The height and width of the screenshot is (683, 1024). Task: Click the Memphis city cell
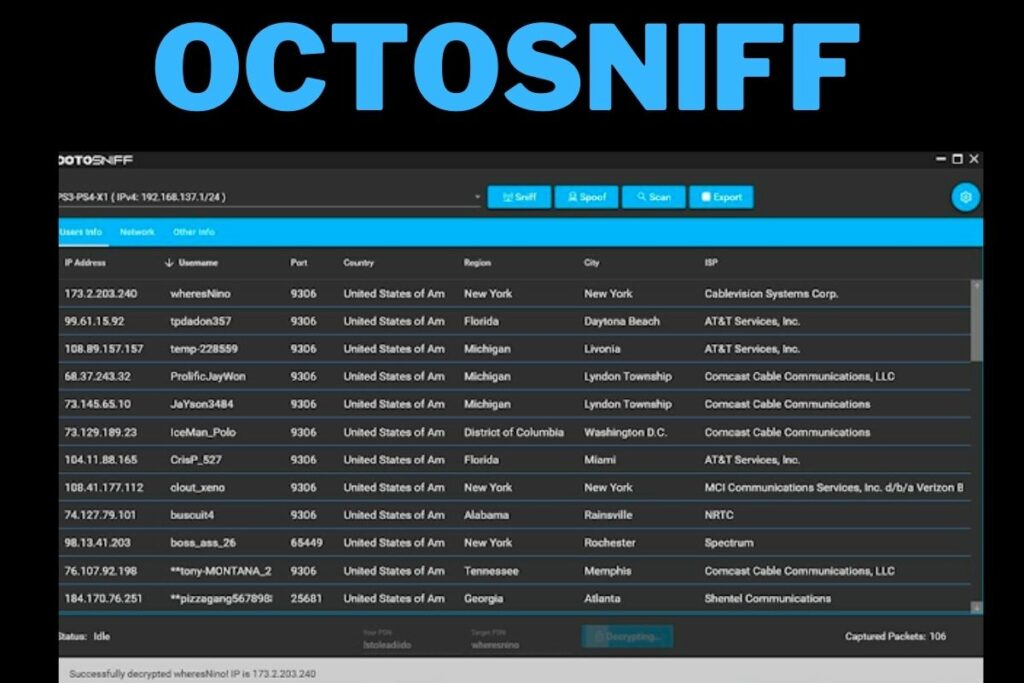(607, 571)
